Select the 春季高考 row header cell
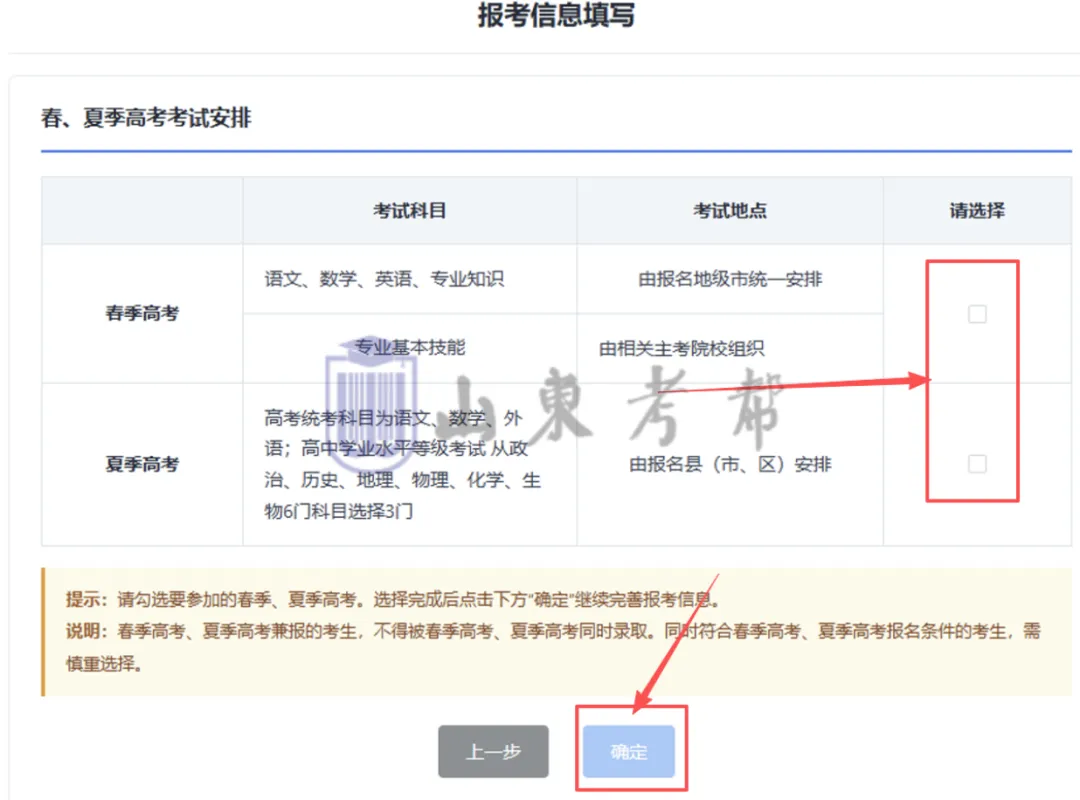 (x=142, y=314)
